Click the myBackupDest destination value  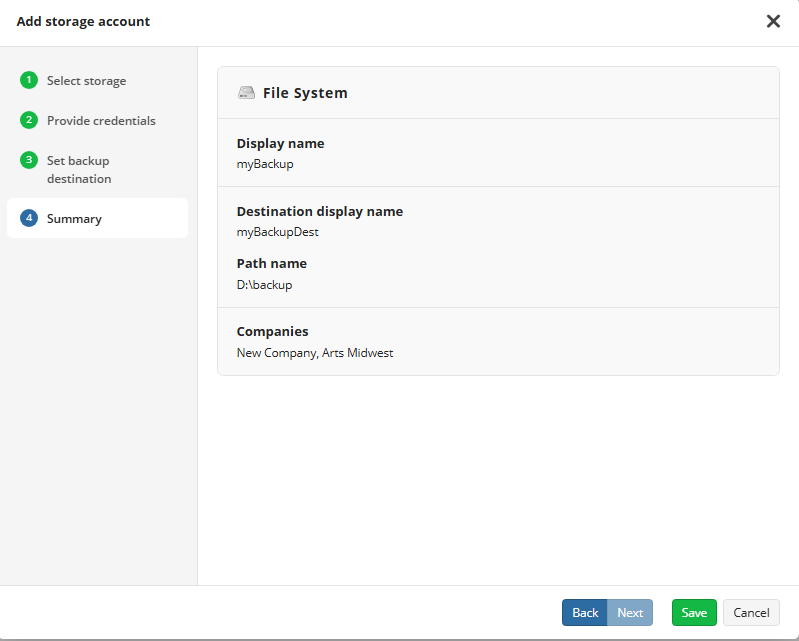(278, 232)
